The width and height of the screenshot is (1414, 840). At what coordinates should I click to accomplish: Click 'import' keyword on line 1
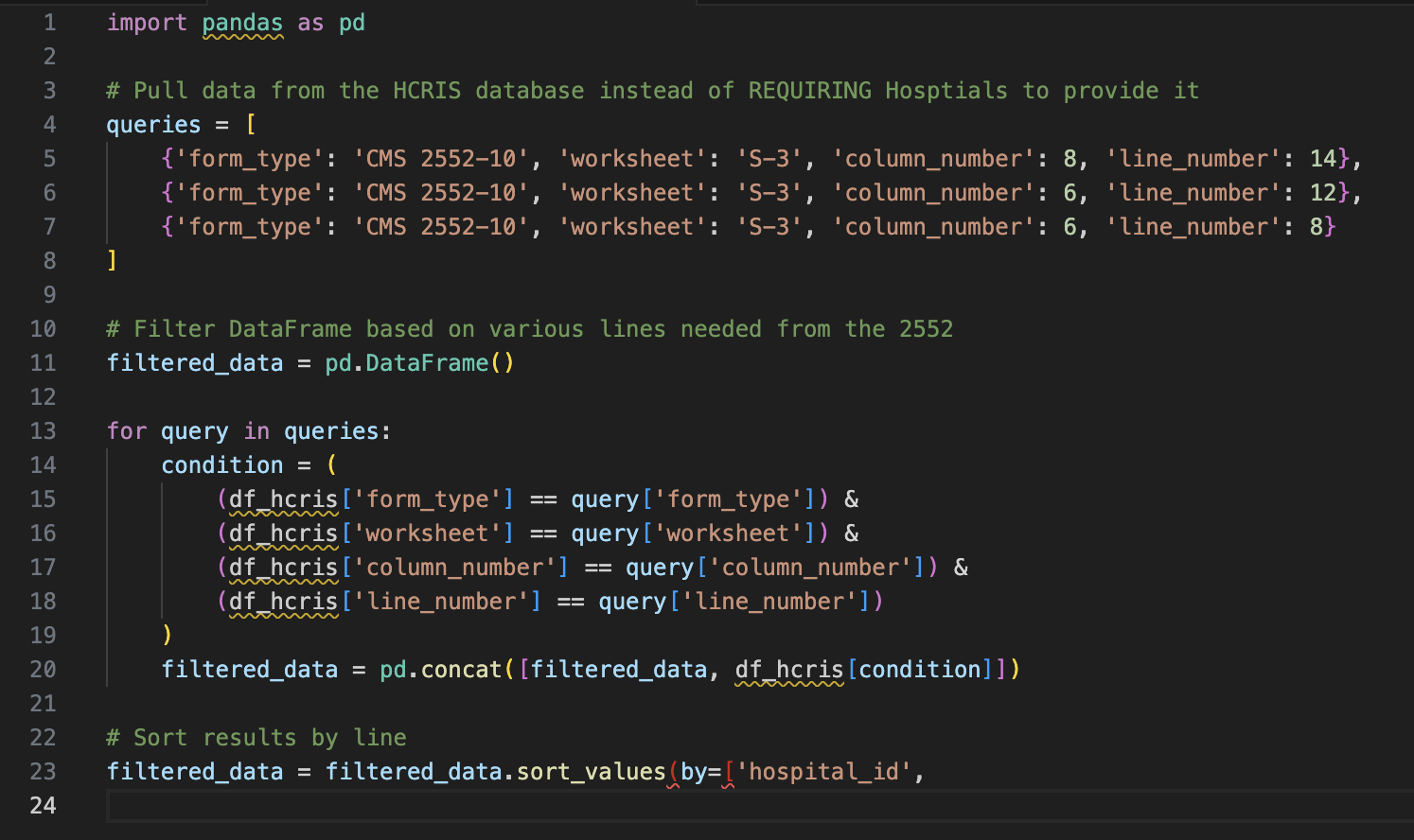point(147,23)
